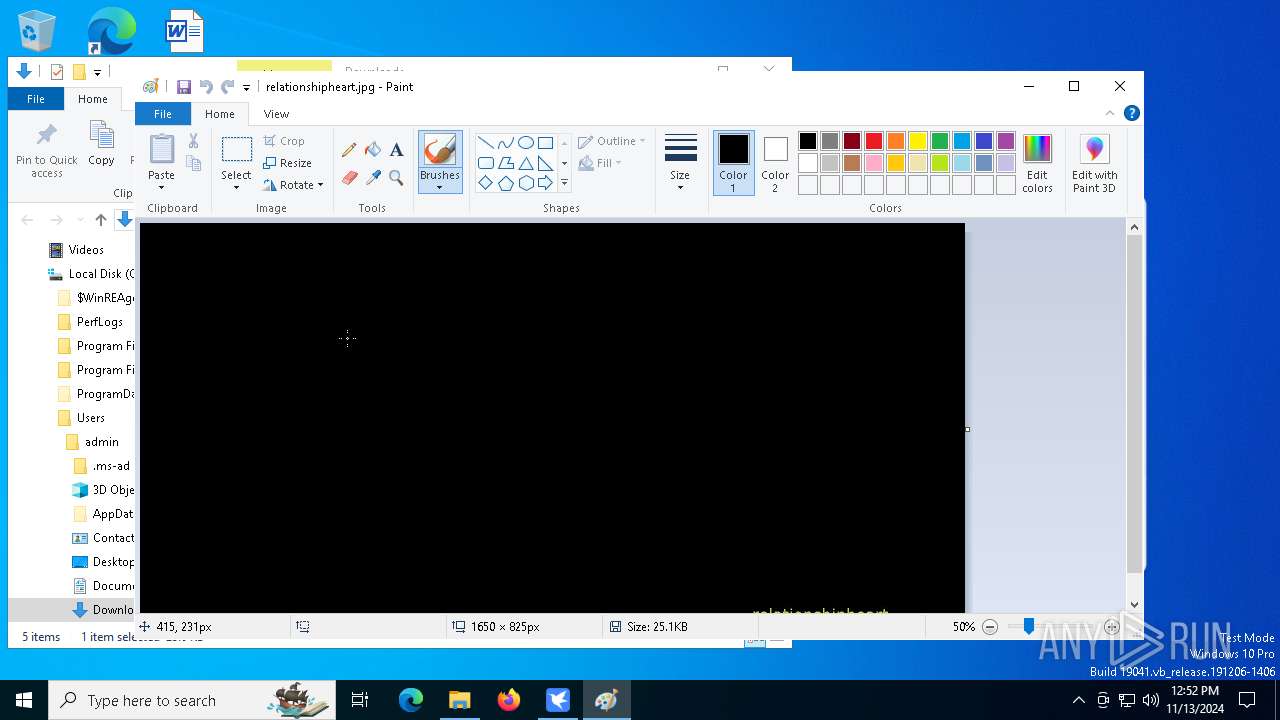Open the Size line thickness dropdown
1280x720 pixels.
(680, 163)
